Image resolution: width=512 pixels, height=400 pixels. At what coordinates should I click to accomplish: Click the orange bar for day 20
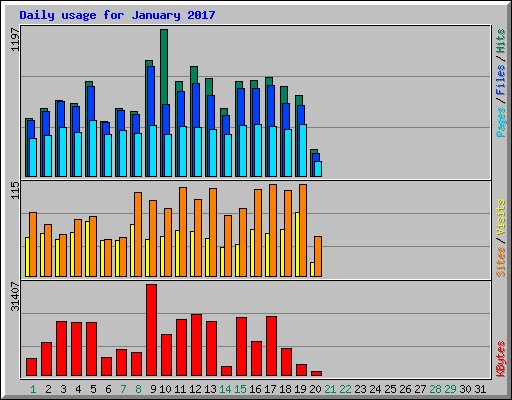[x=318, y=257]
